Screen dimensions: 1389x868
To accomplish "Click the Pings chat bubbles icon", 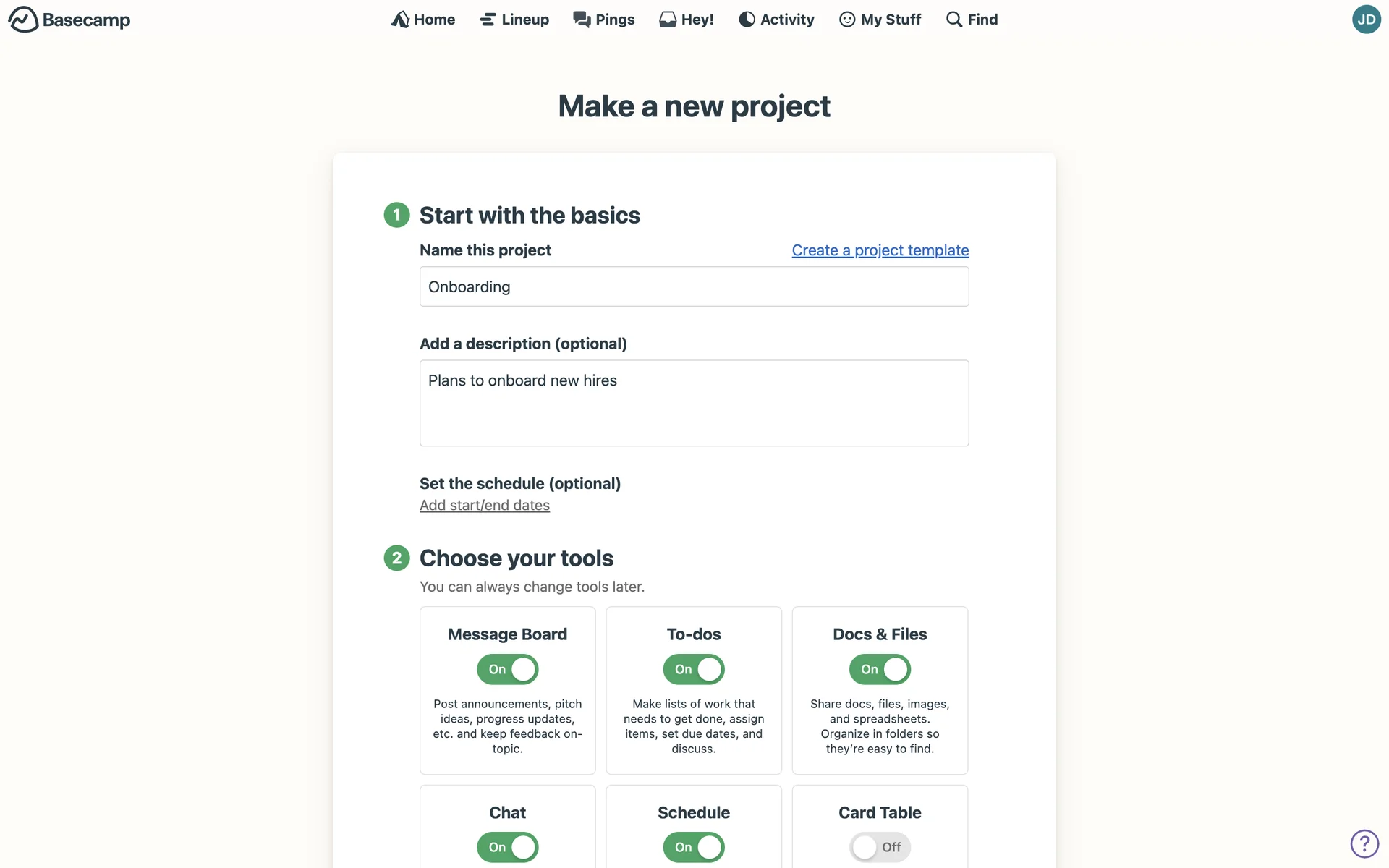I will [x=582, y=20].
